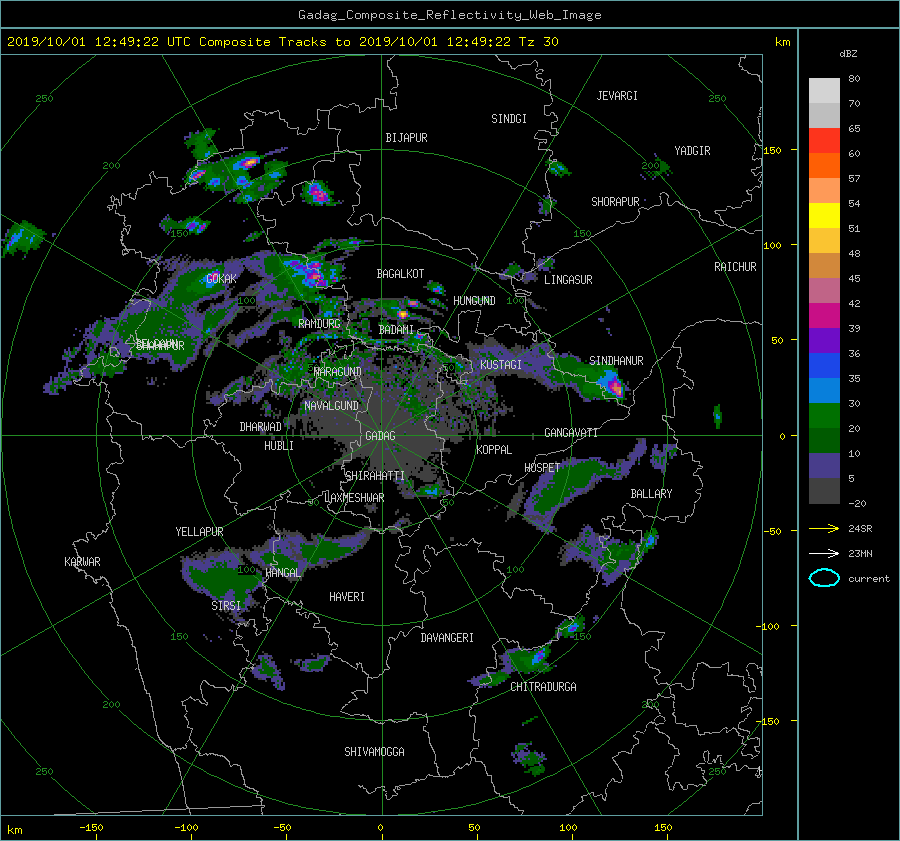Click the BAGALKOT city label
The image size is (900, 841).
point(400,274)
